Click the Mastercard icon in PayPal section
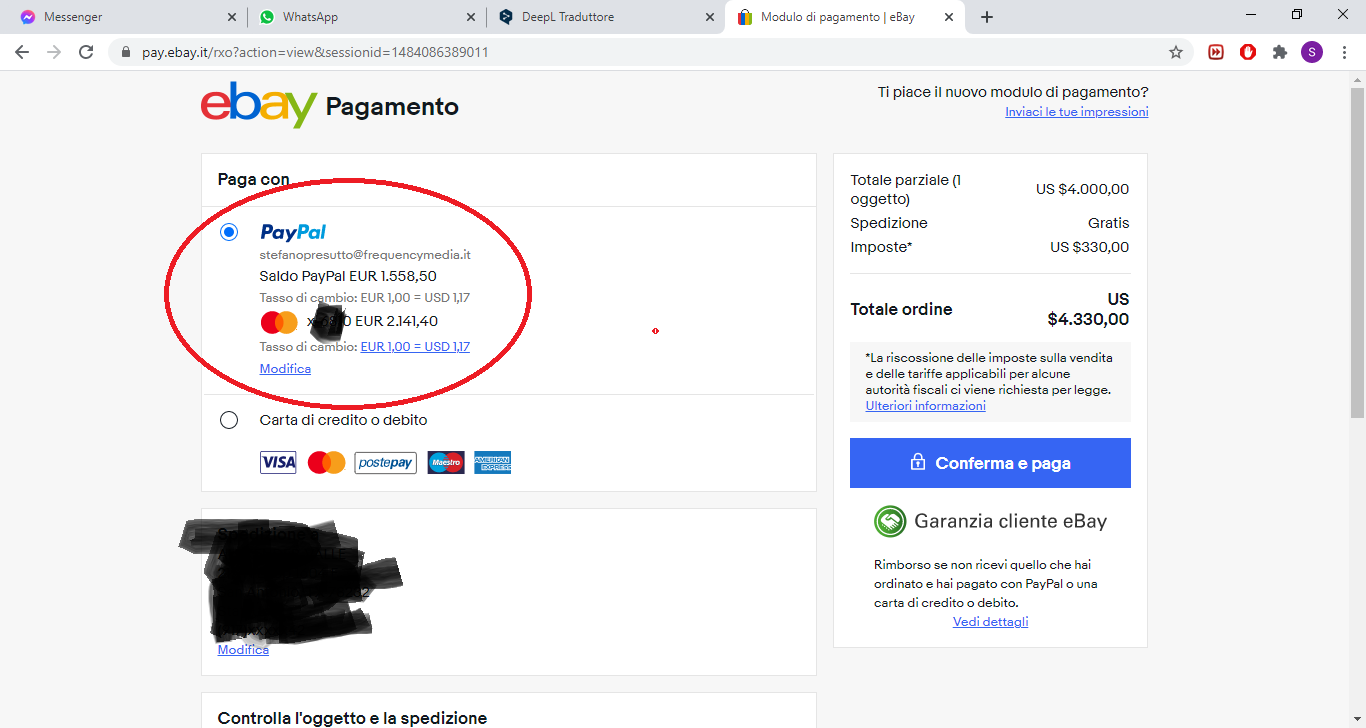Viewport: 1366px width, 728px height. [279, 322]
